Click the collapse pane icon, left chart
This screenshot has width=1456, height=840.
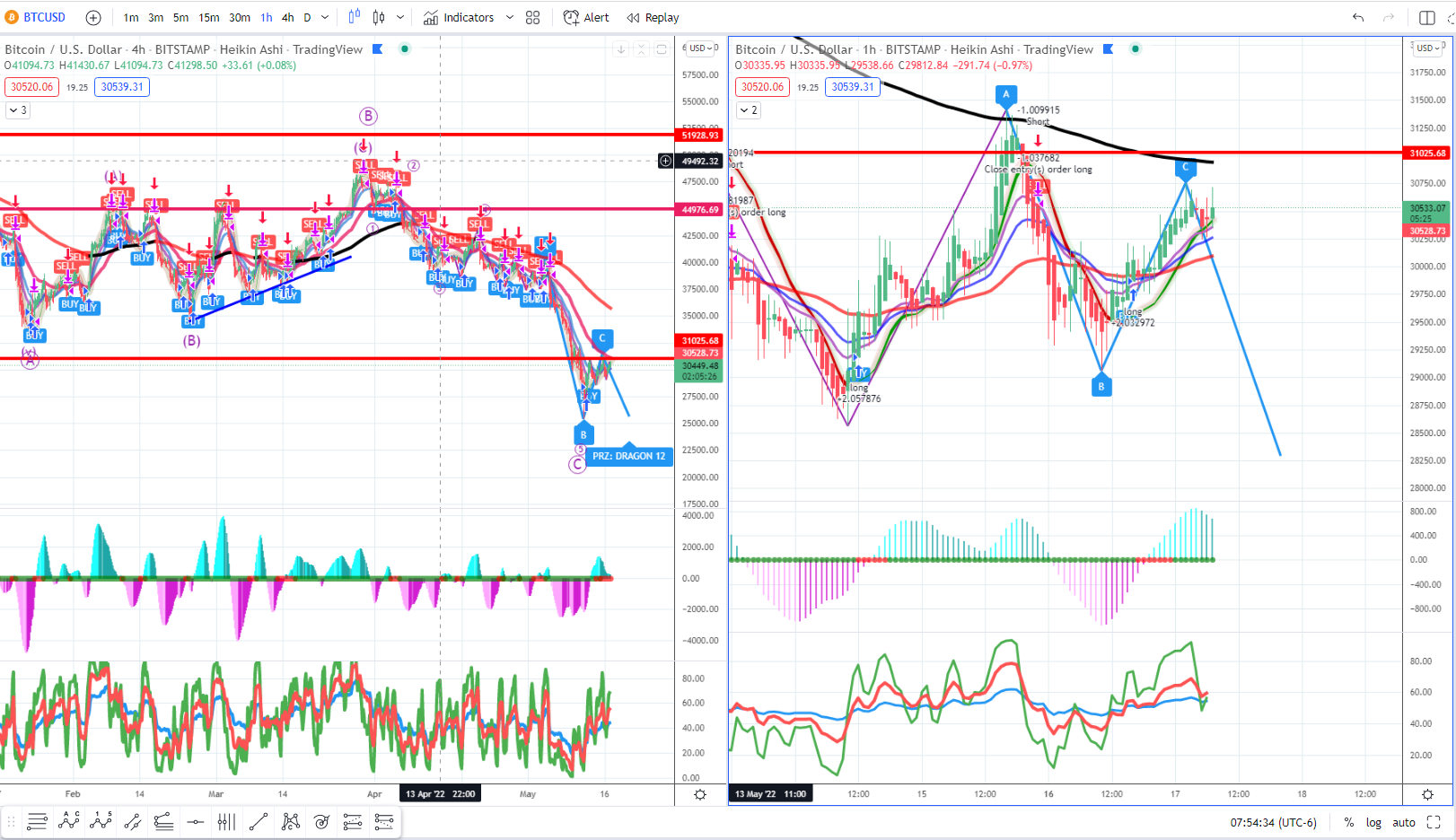642,49
